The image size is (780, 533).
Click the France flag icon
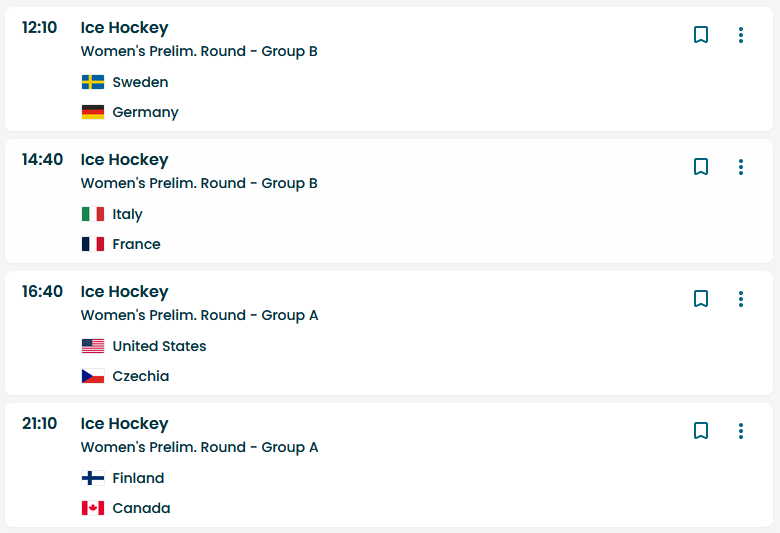pos(93,244)
